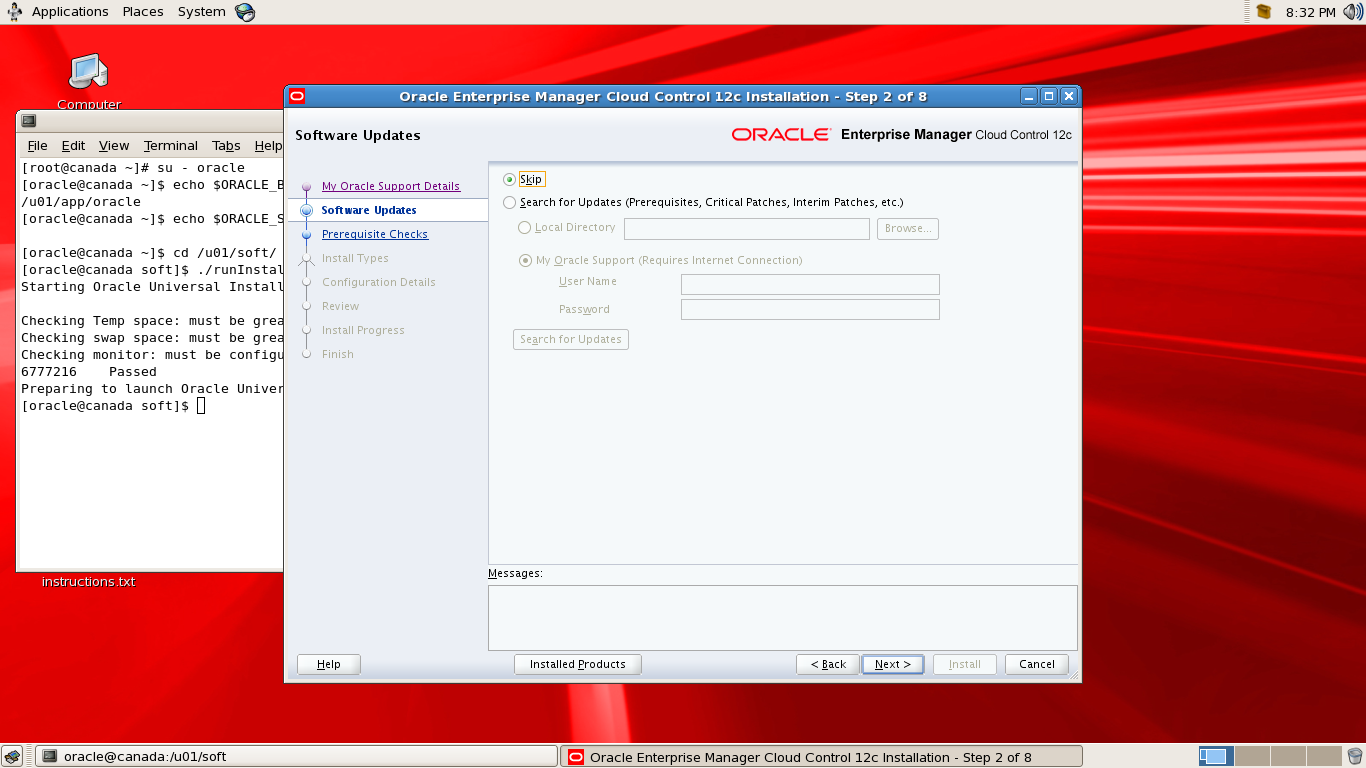This screenshot has height=768, width=1366.
Task: Select the Local Directory radio button
Action: coord(525,227)
